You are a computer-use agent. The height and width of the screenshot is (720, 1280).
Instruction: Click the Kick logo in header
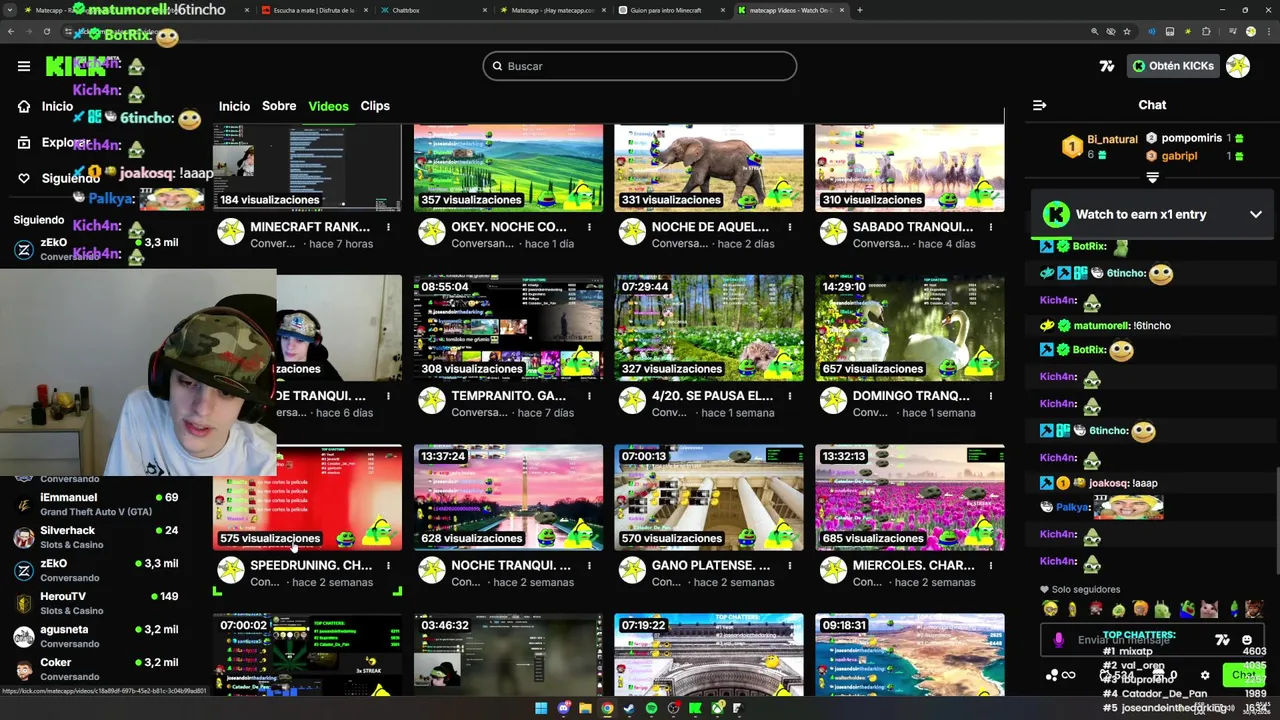click(75, 66)
